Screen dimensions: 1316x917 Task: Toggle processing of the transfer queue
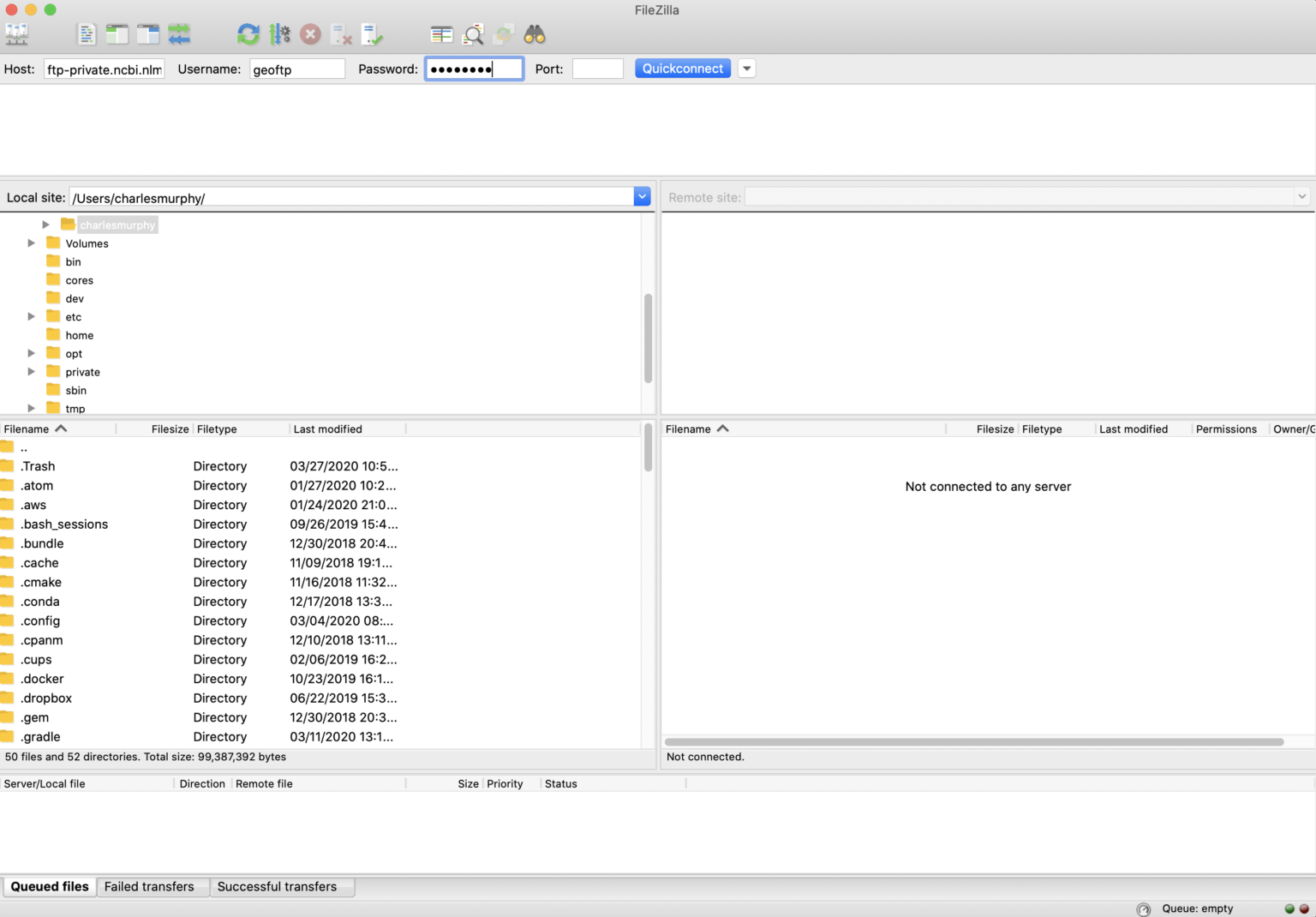[x=279, y=34]
